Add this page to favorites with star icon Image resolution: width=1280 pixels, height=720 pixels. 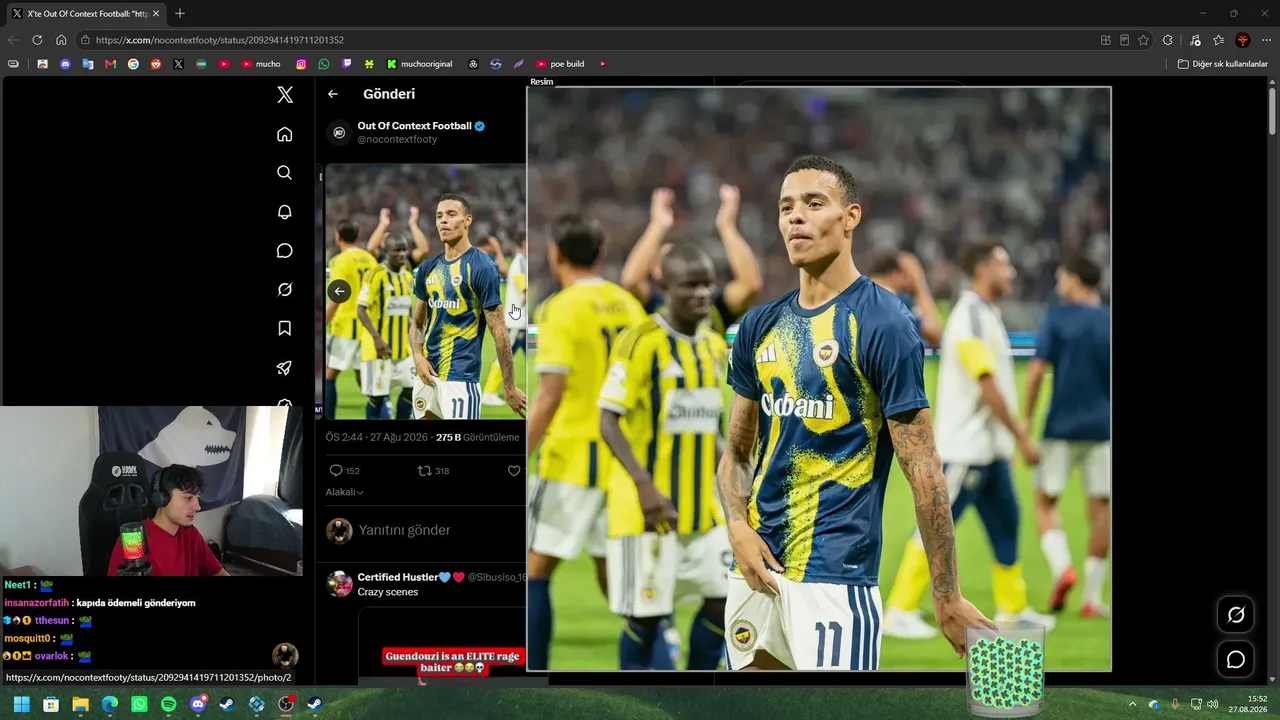[1143, 40]
